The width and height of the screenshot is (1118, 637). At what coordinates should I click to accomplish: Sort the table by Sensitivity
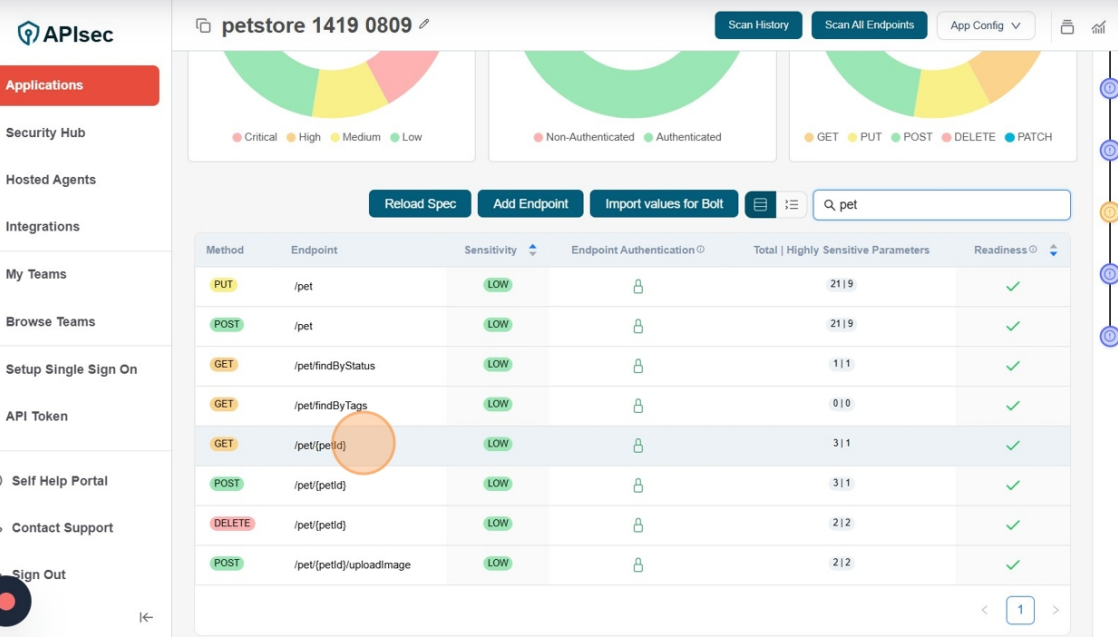[533, 250]
